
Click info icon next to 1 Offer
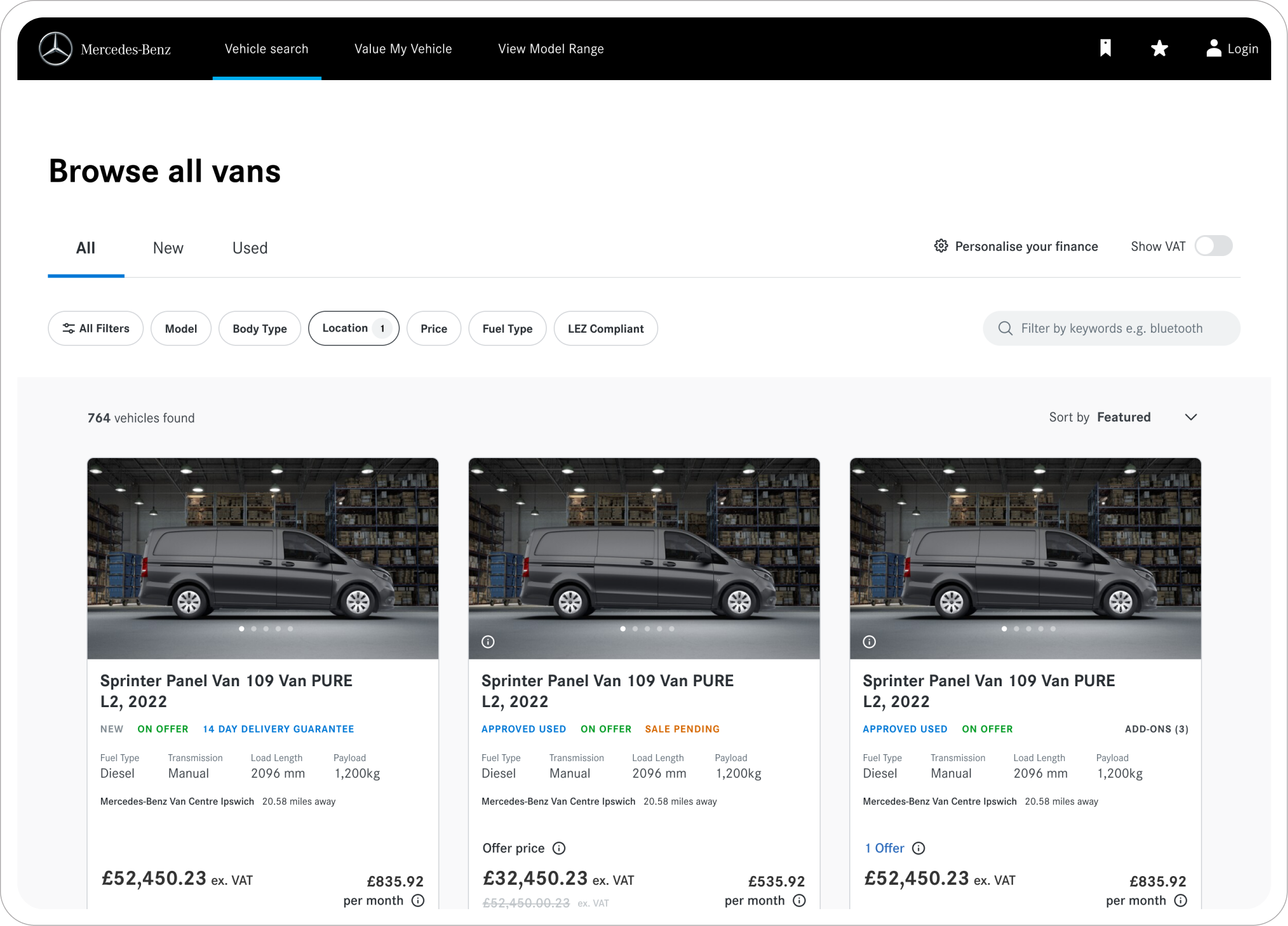918,848
